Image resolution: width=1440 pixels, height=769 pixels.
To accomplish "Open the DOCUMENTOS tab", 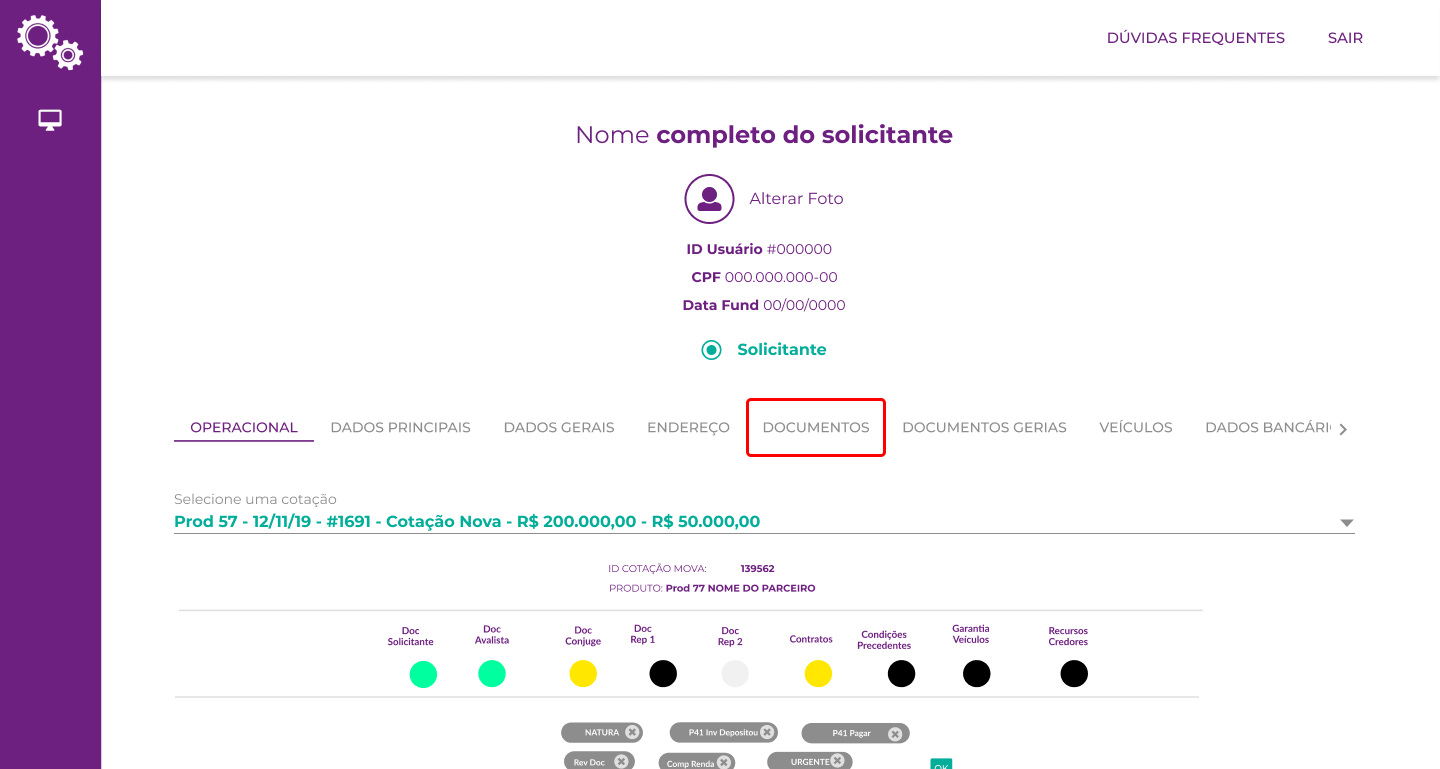I will coord(816,427).
